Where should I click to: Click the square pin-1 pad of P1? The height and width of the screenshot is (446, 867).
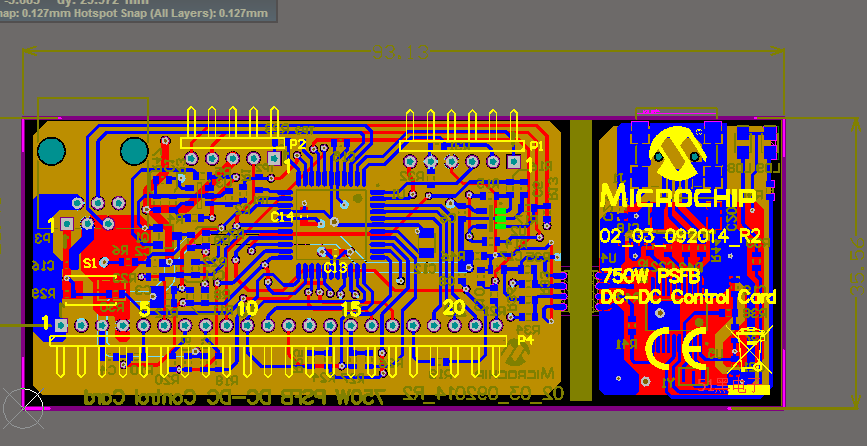[514, 161]
